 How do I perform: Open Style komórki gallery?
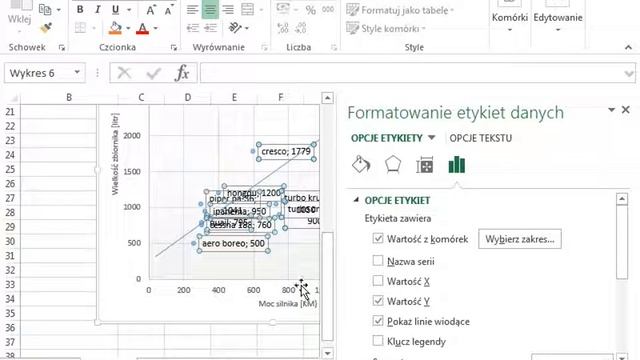[386, 29]
